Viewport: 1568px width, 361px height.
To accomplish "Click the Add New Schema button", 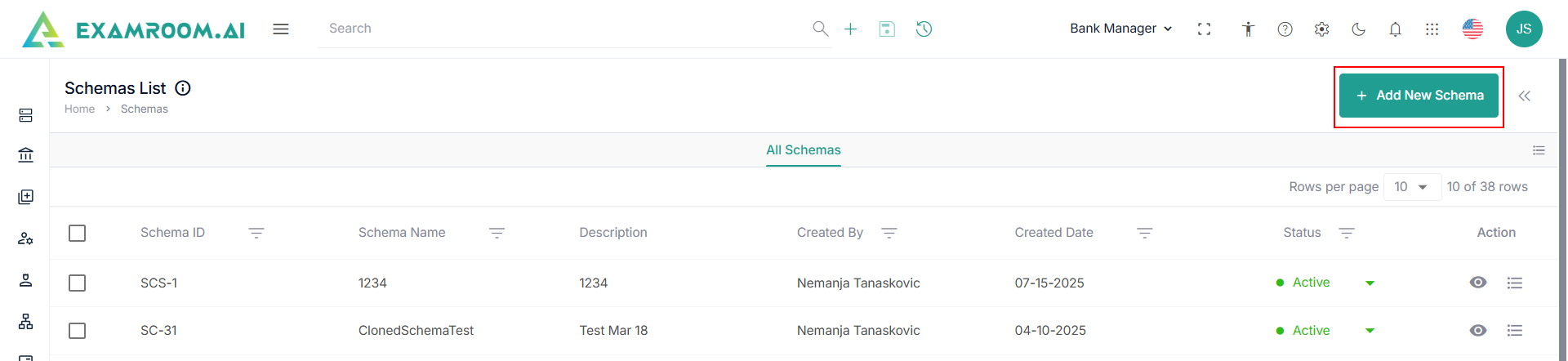I will click(1419, 96).
